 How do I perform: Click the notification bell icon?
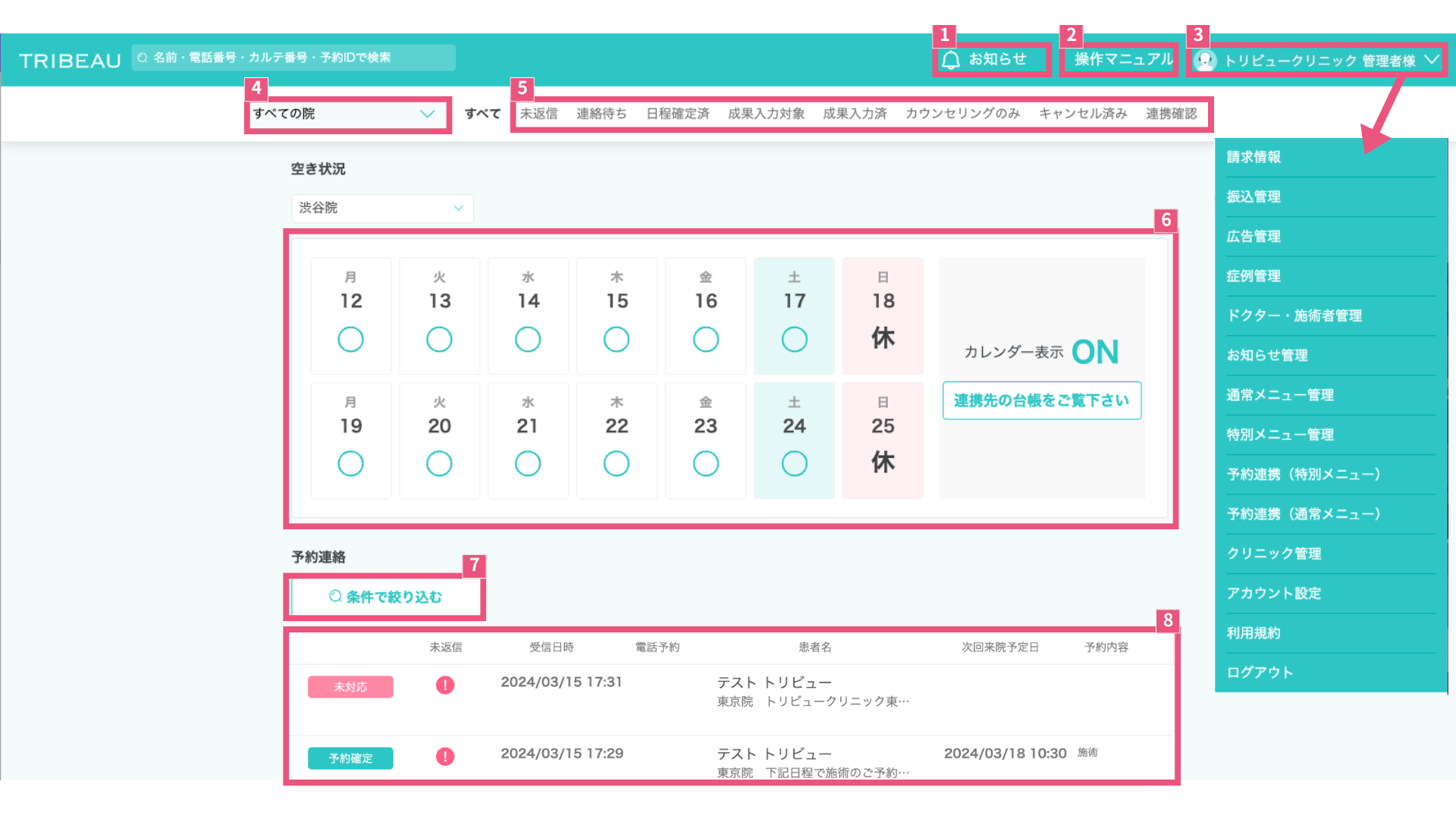pyautogui.click(x=951, y=60)
